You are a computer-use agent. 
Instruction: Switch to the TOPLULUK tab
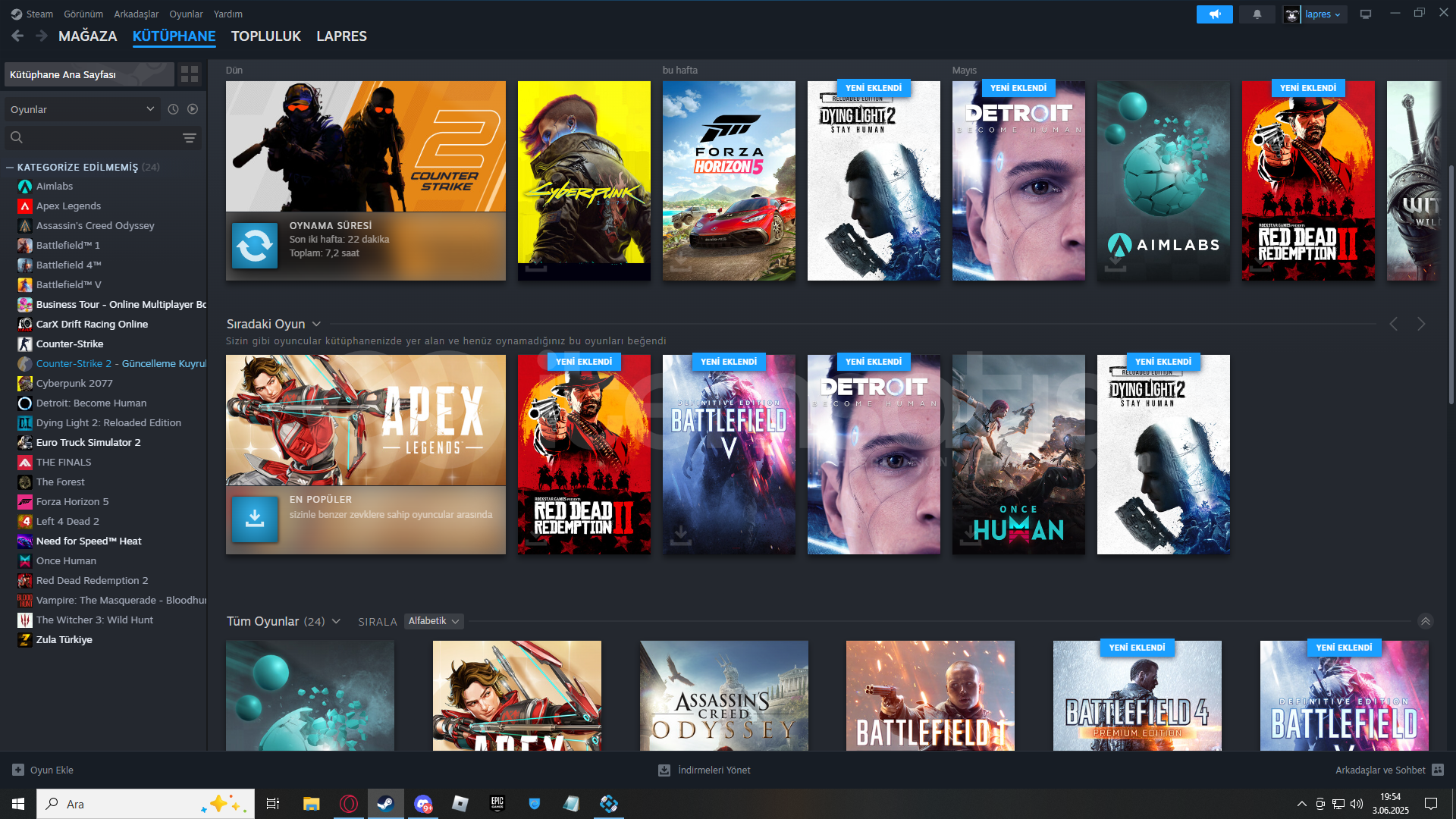tap(266, 36)
